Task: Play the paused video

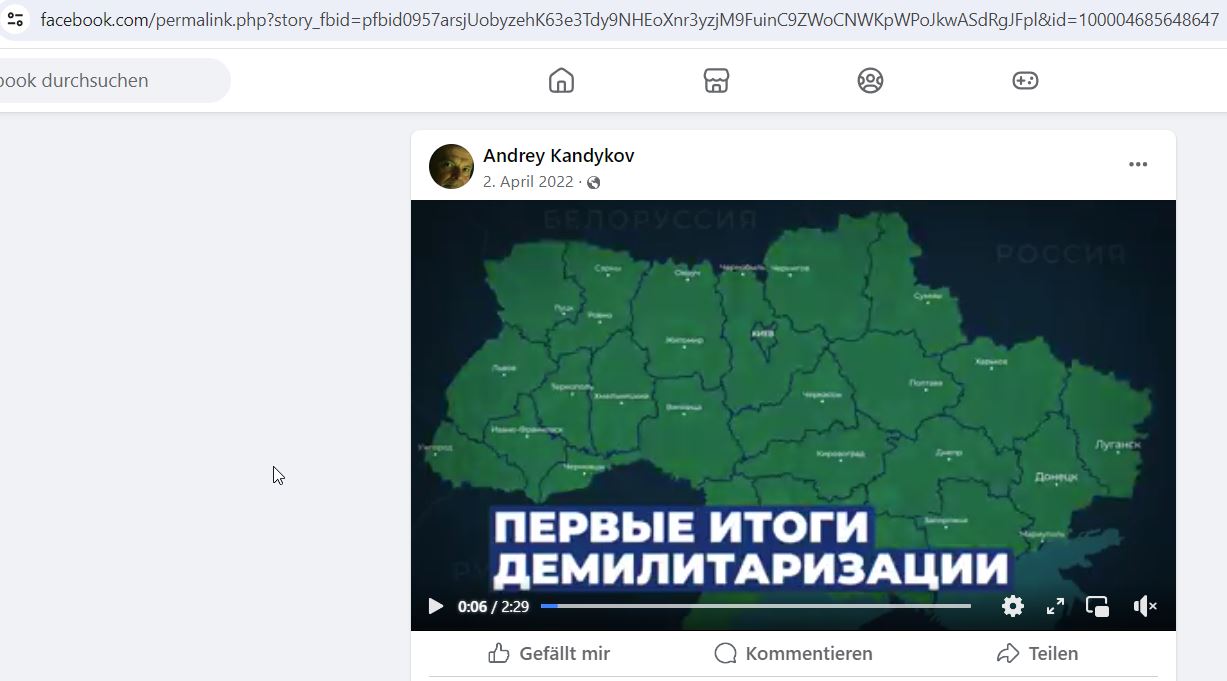Action: click(435, 606)
